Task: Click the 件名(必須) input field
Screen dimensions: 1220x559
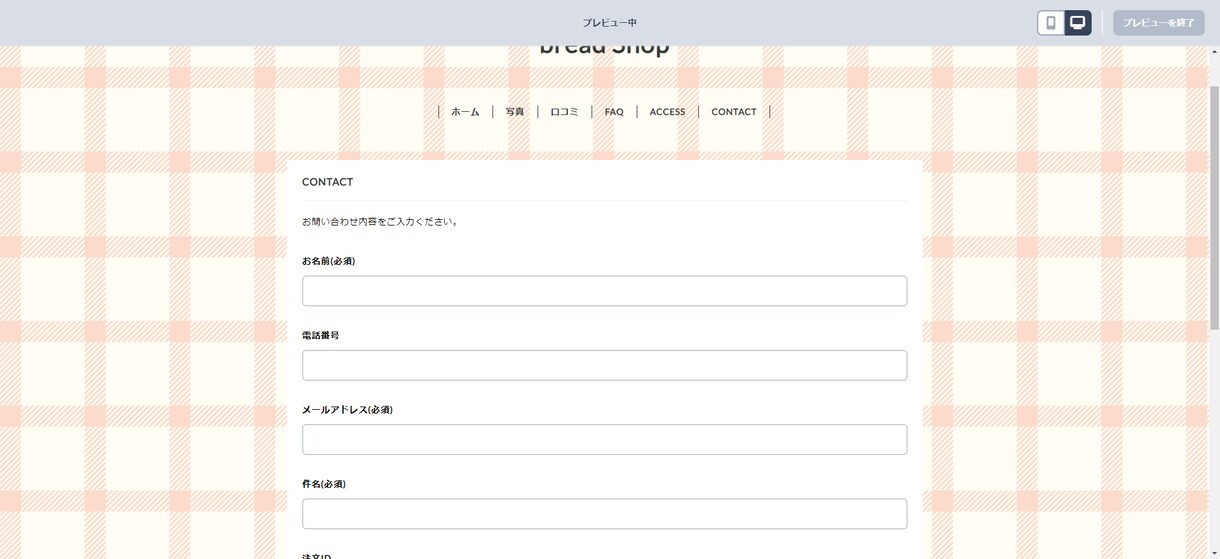Action: pos(605,514)
